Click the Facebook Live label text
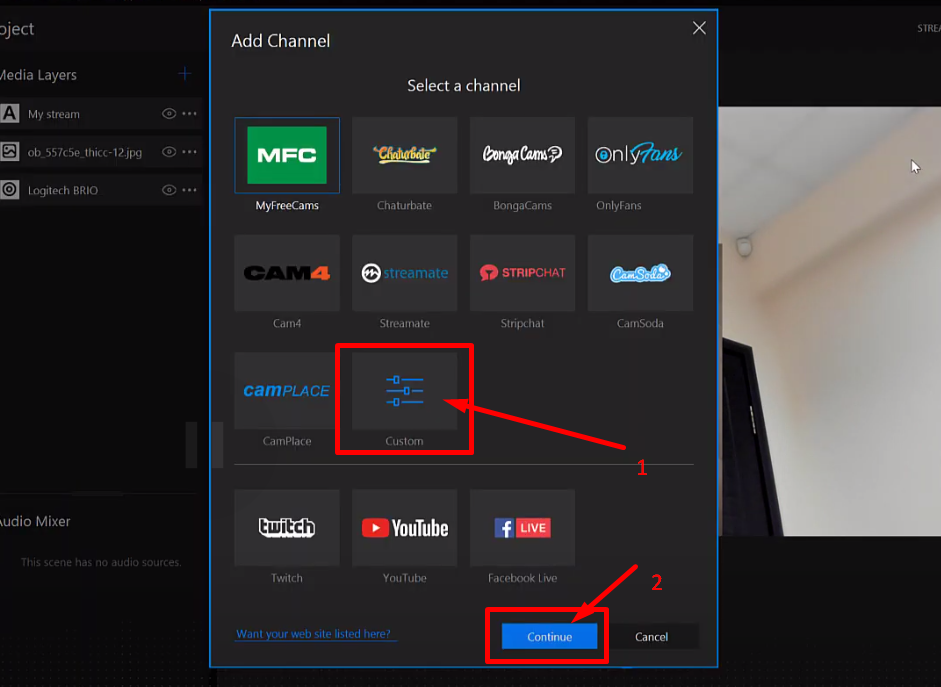 (x=522, y=578)
